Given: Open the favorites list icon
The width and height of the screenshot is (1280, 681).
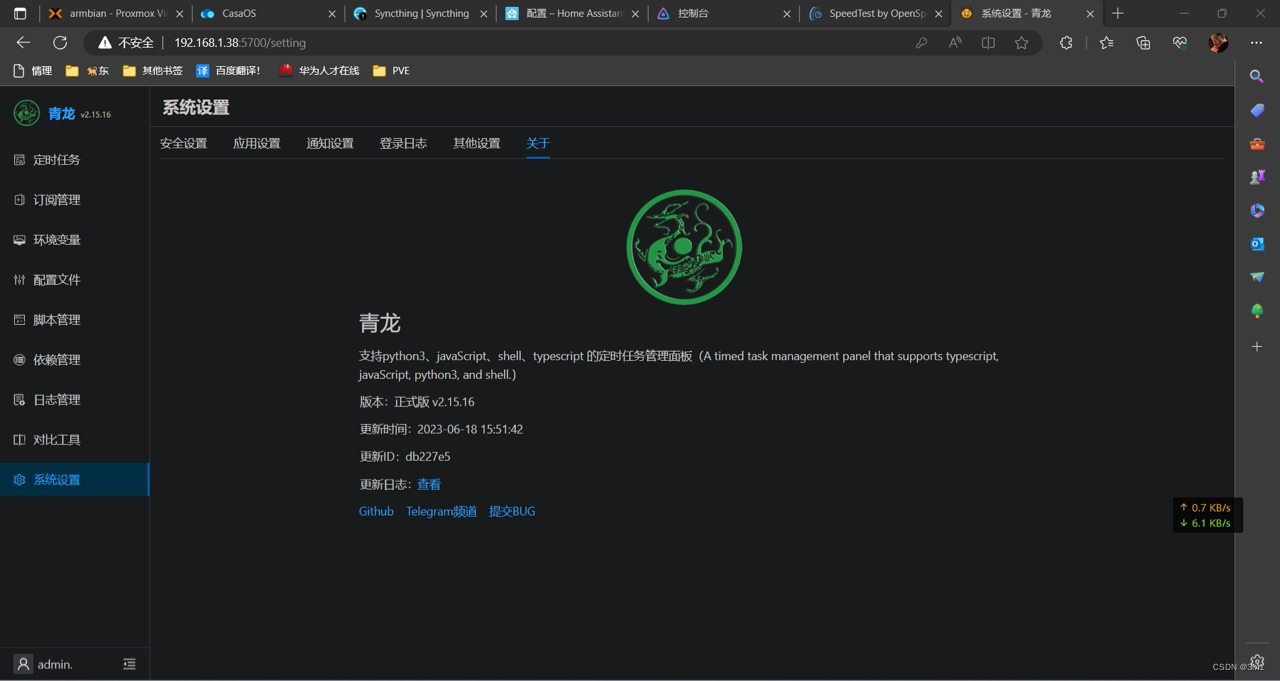Looking at the screenshot, I should 1106,43.
